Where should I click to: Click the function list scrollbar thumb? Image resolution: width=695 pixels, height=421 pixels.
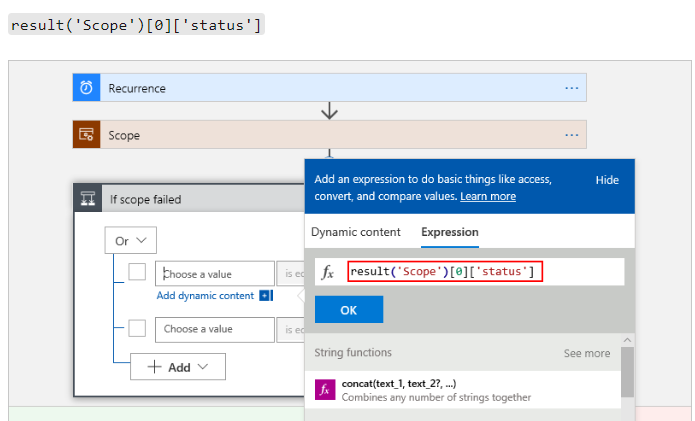627,372
